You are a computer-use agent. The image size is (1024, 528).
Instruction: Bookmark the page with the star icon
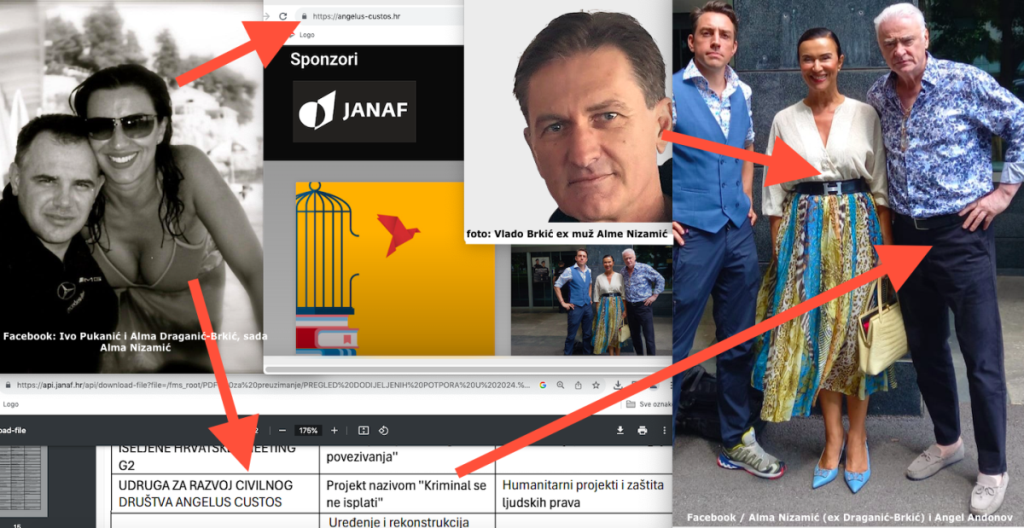coord(598,384)
